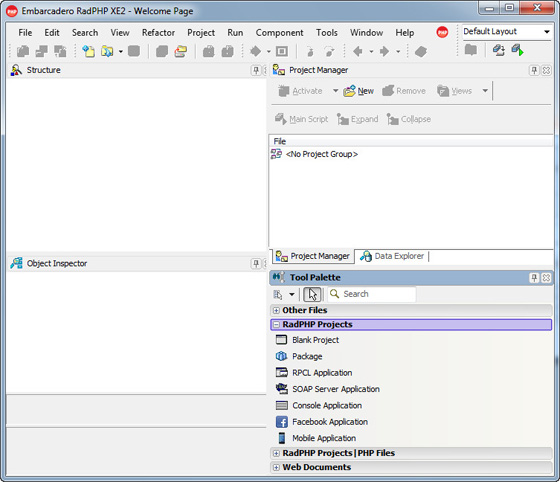
Task: Open the View menu
Action: pos(120,33)
